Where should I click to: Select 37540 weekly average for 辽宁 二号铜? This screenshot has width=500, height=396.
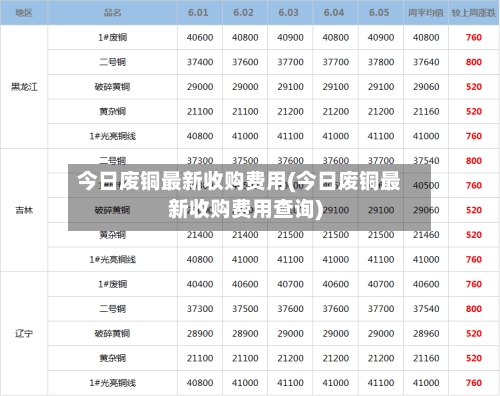click(426, 309)
